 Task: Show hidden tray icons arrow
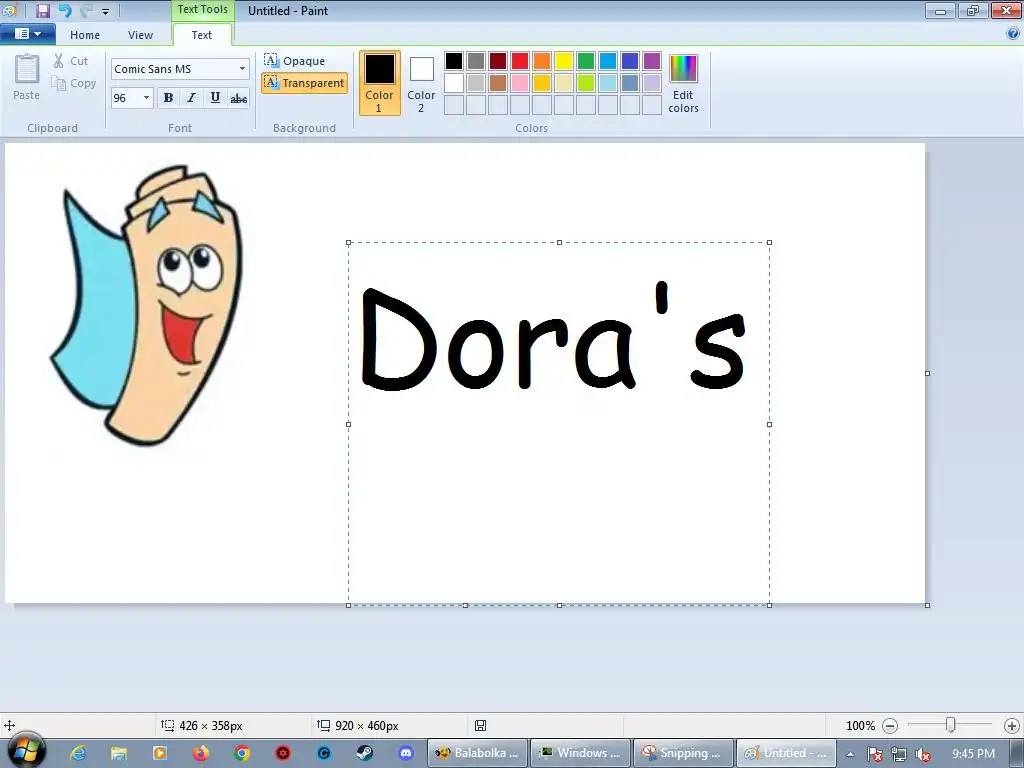click(850, 754)
